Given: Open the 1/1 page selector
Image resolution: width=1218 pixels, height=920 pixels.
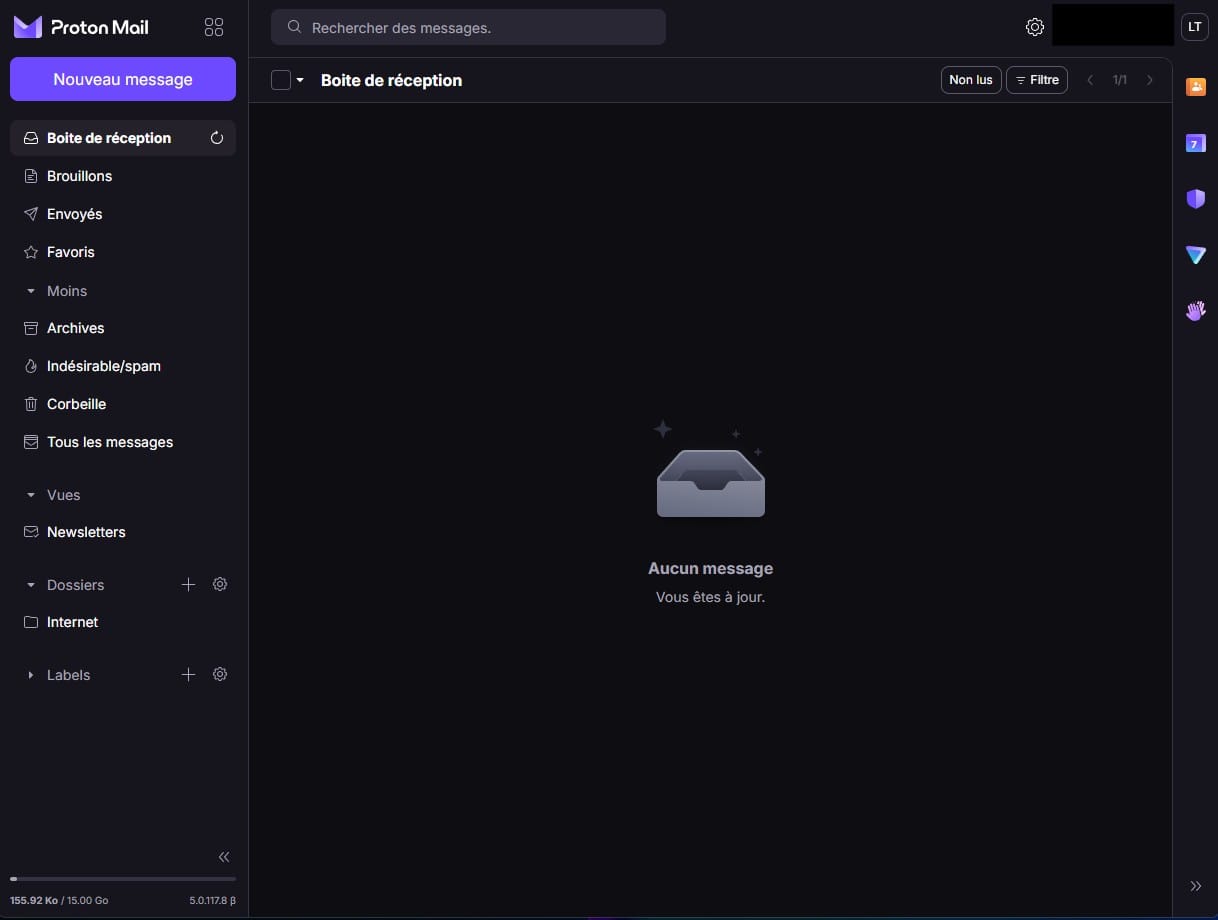Looking at the screenshot, I should [x=1120, y=80].
